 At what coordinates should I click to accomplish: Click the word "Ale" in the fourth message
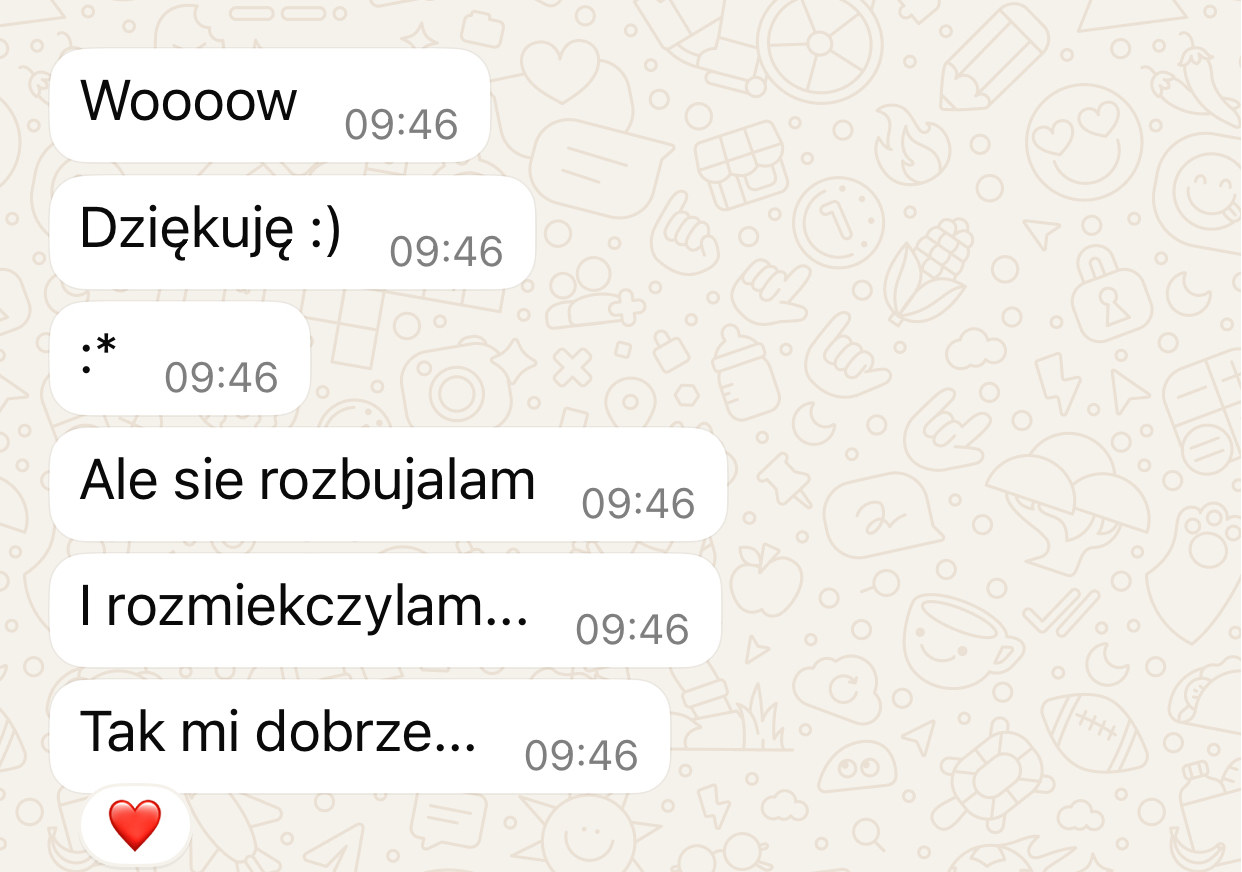pos(118,481)
